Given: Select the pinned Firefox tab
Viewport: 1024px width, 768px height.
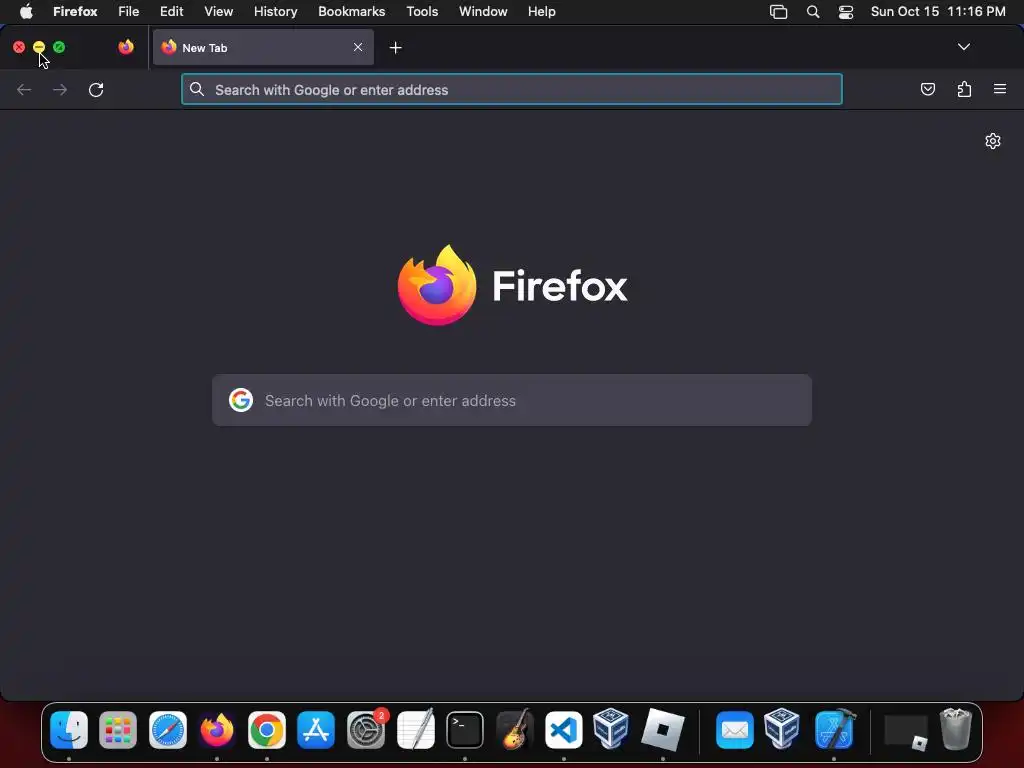Looking at the screenshot, I should click(x=126, y=47).
